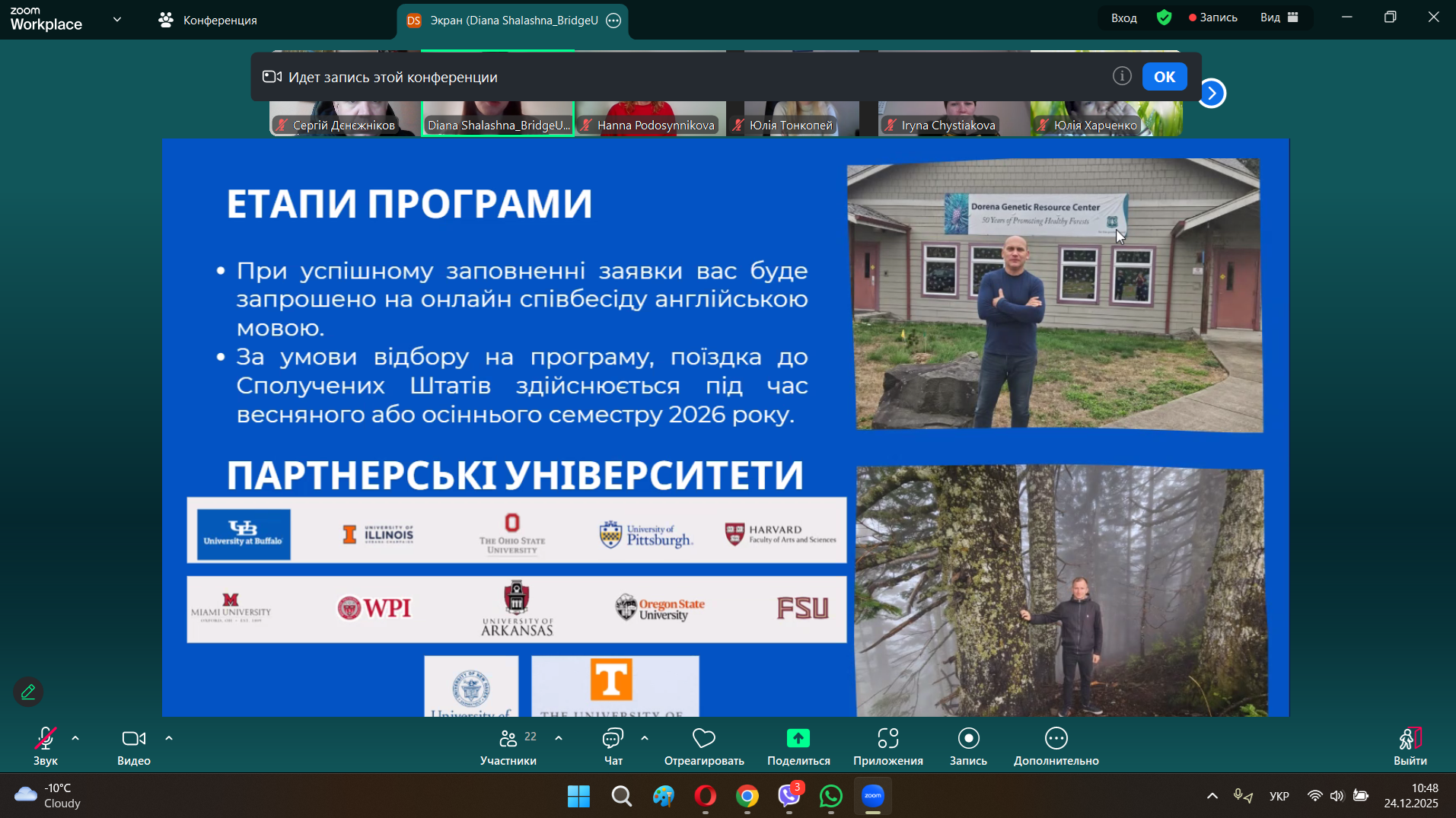Toggle recording with the Запись button
The height and width of the screenshot is (818, 1456).
(968, 739)
